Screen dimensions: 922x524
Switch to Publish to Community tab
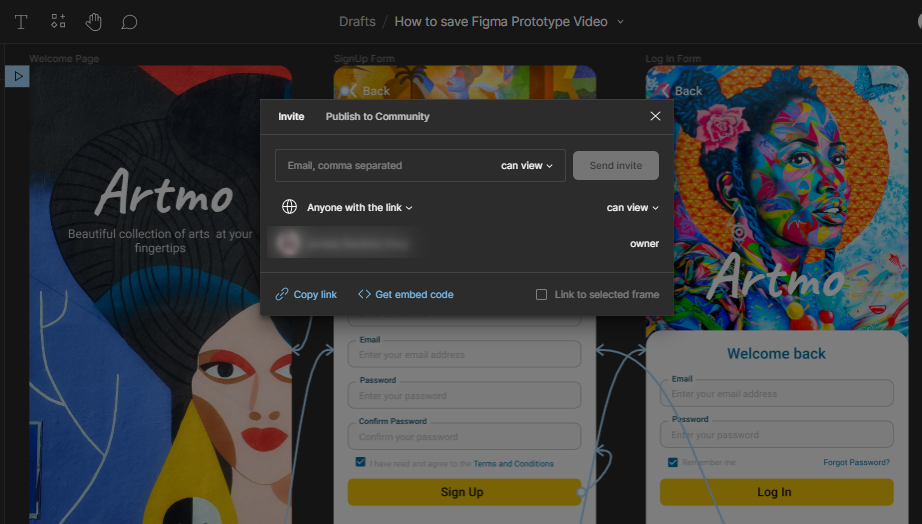pos(377,116)
